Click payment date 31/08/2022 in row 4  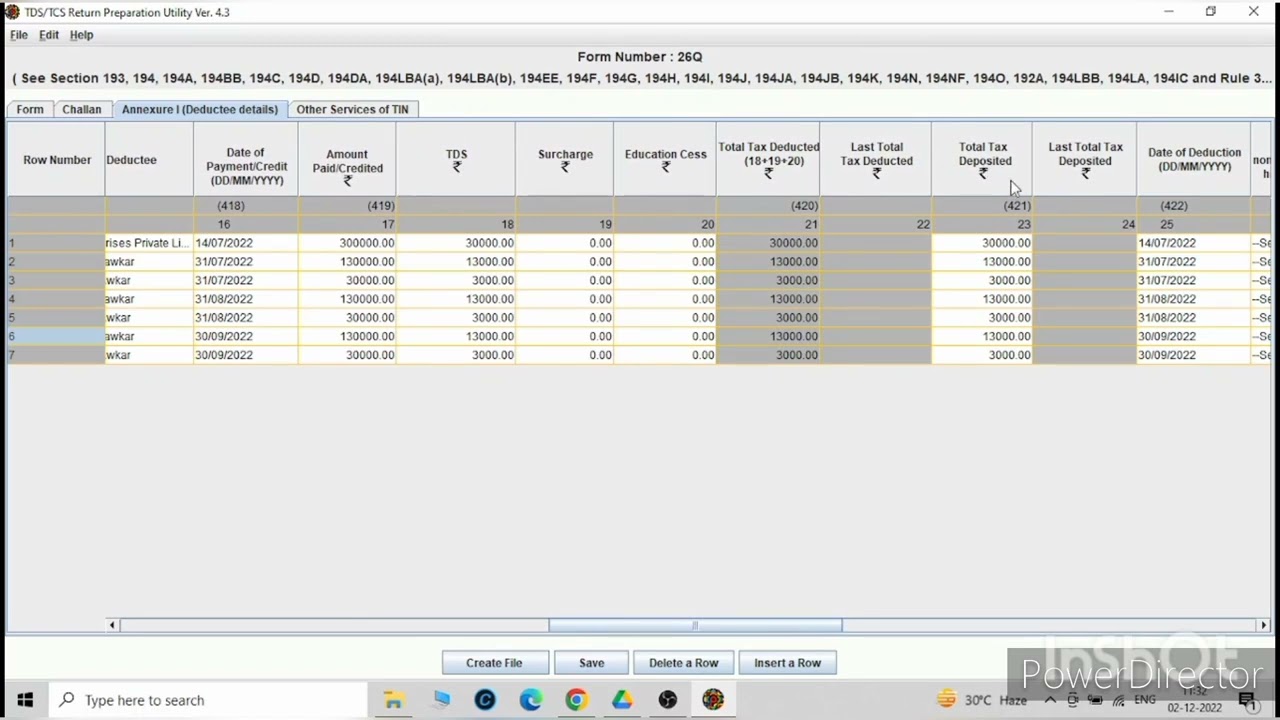pyautogui.click(x=245, y=299)
